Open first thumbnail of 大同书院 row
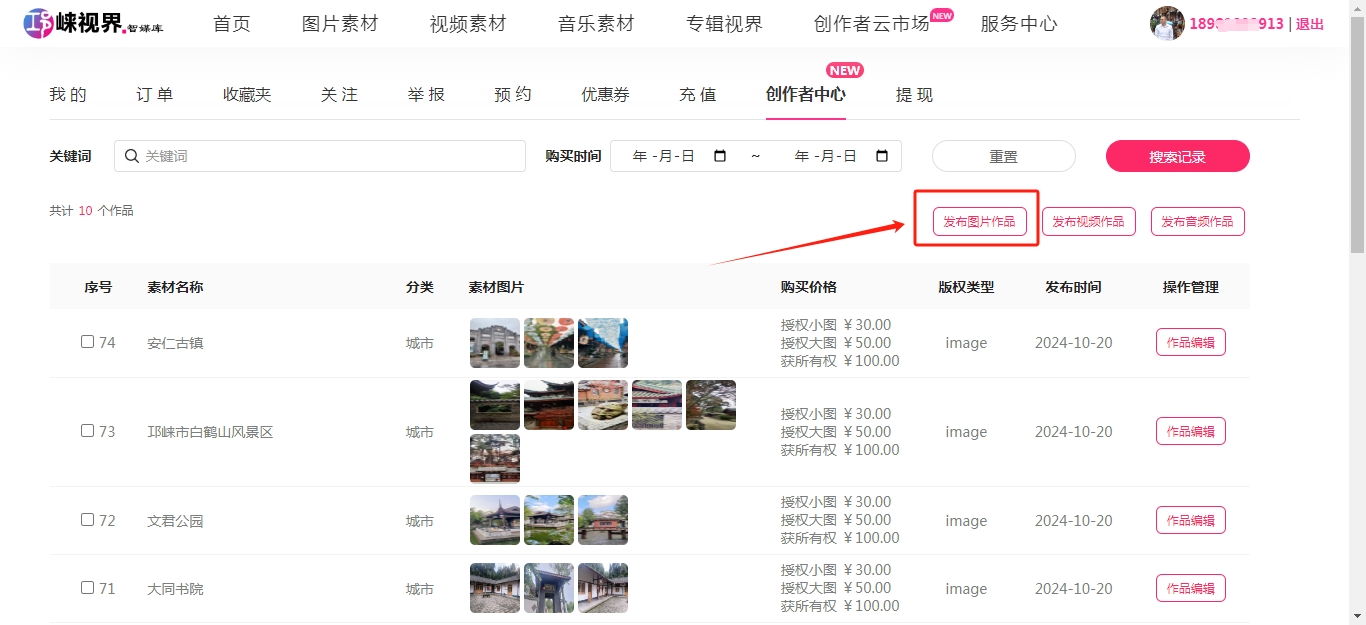Image resolution: width=1366 pixels, height=625 pixels. [494, 588]
